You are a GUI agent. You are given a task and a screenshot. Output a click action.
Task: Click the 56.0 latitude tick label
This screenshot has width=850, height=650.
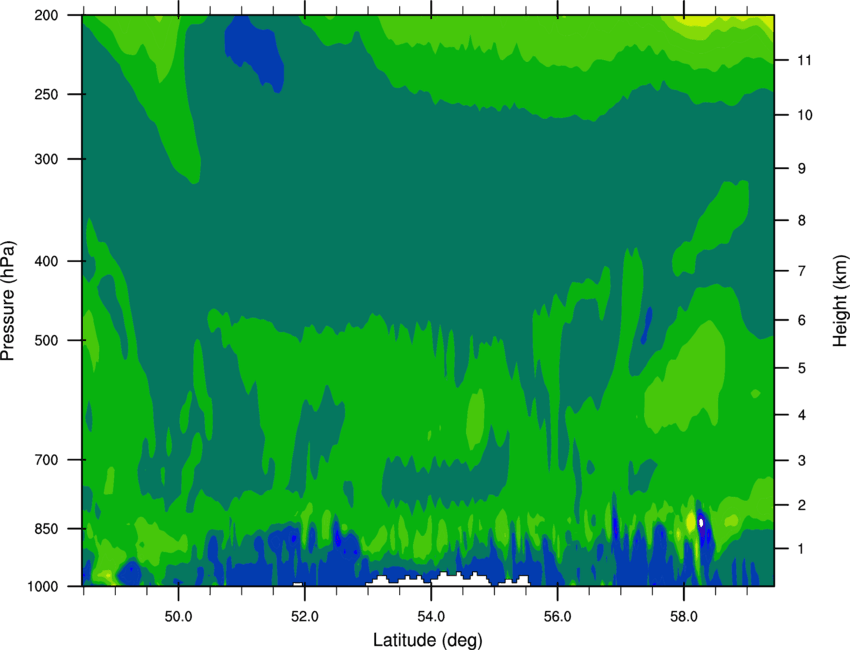pos(558,617)
